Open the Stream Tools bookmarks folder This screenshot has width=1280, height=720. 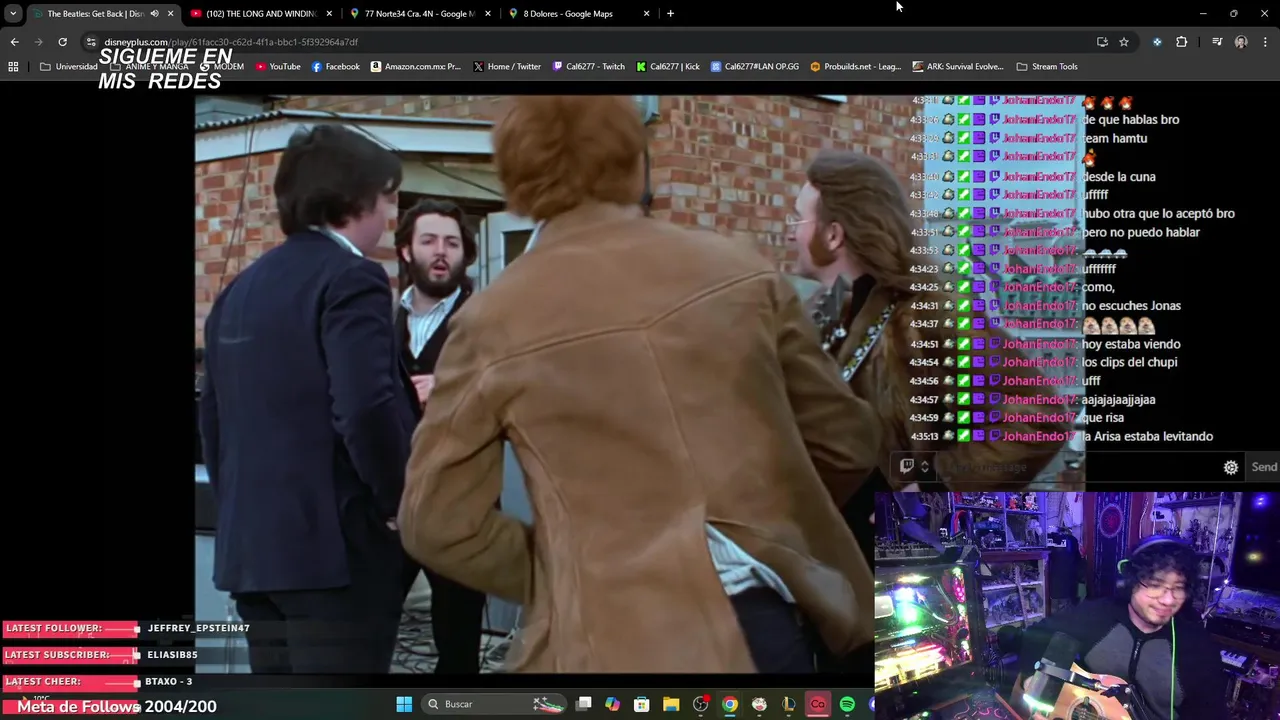[1047, 66]
